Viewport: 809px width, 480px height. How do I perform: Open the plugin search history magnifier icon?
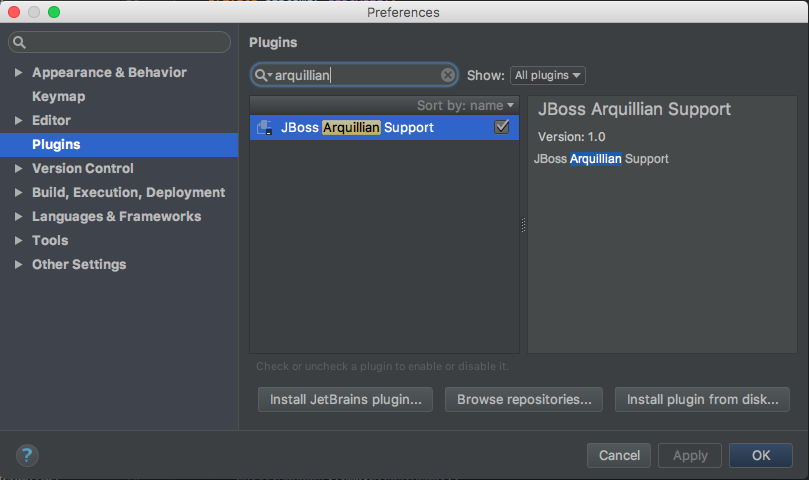pos(263,75)
